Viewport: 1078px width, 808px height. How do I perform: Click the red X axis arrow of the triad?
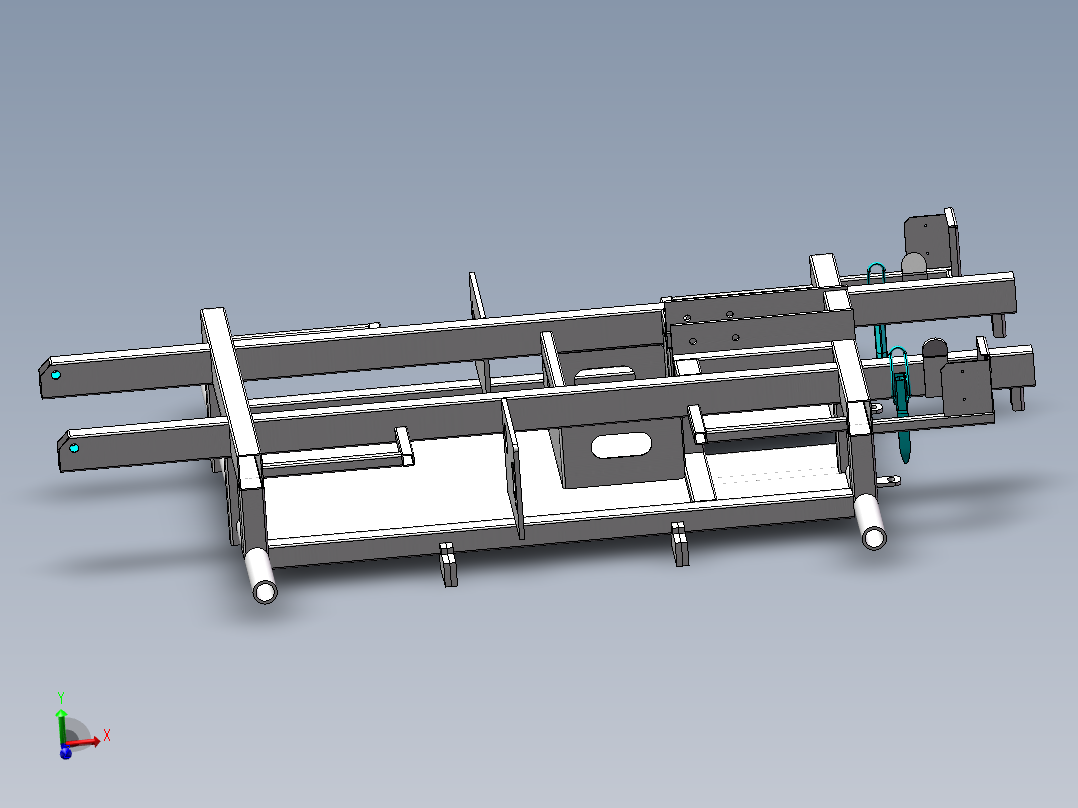[x=84, y=742]
